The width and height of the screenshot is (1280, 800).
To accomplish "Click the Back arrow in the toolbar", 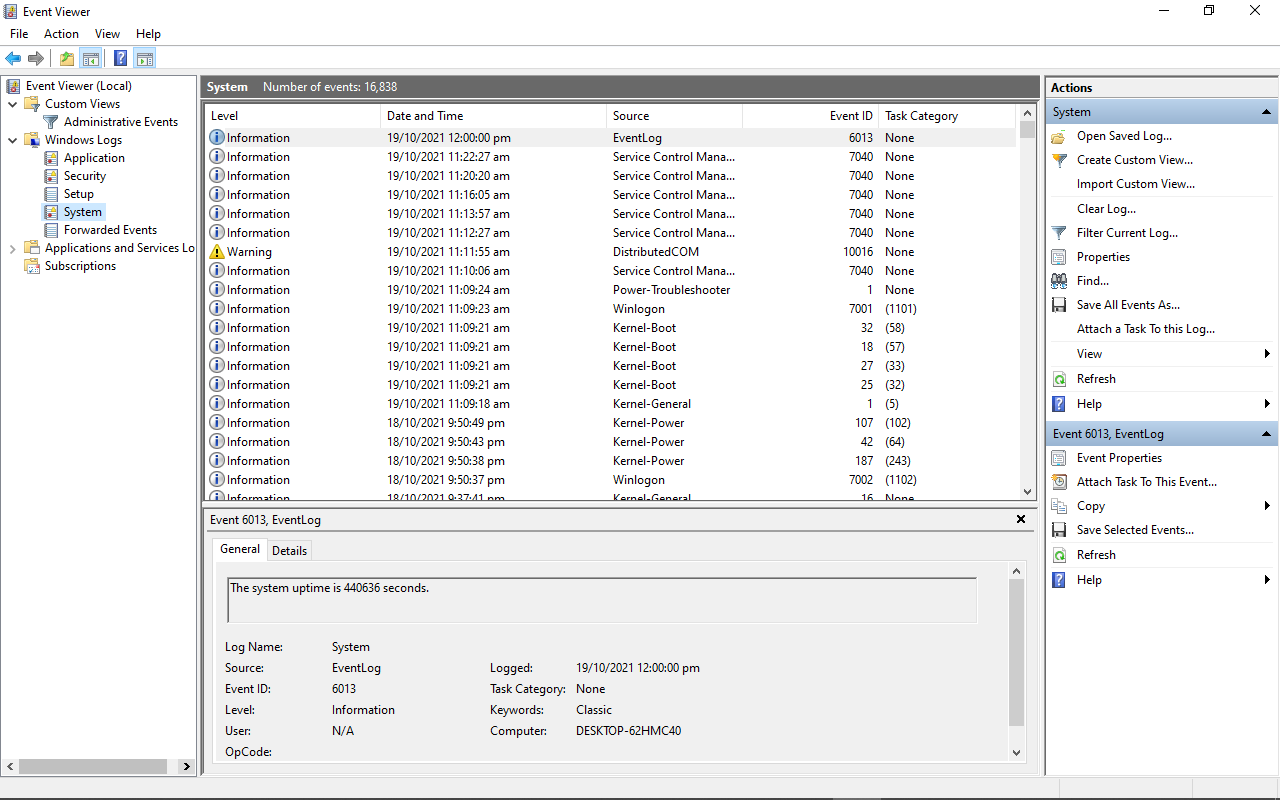I will click(13, 58).
